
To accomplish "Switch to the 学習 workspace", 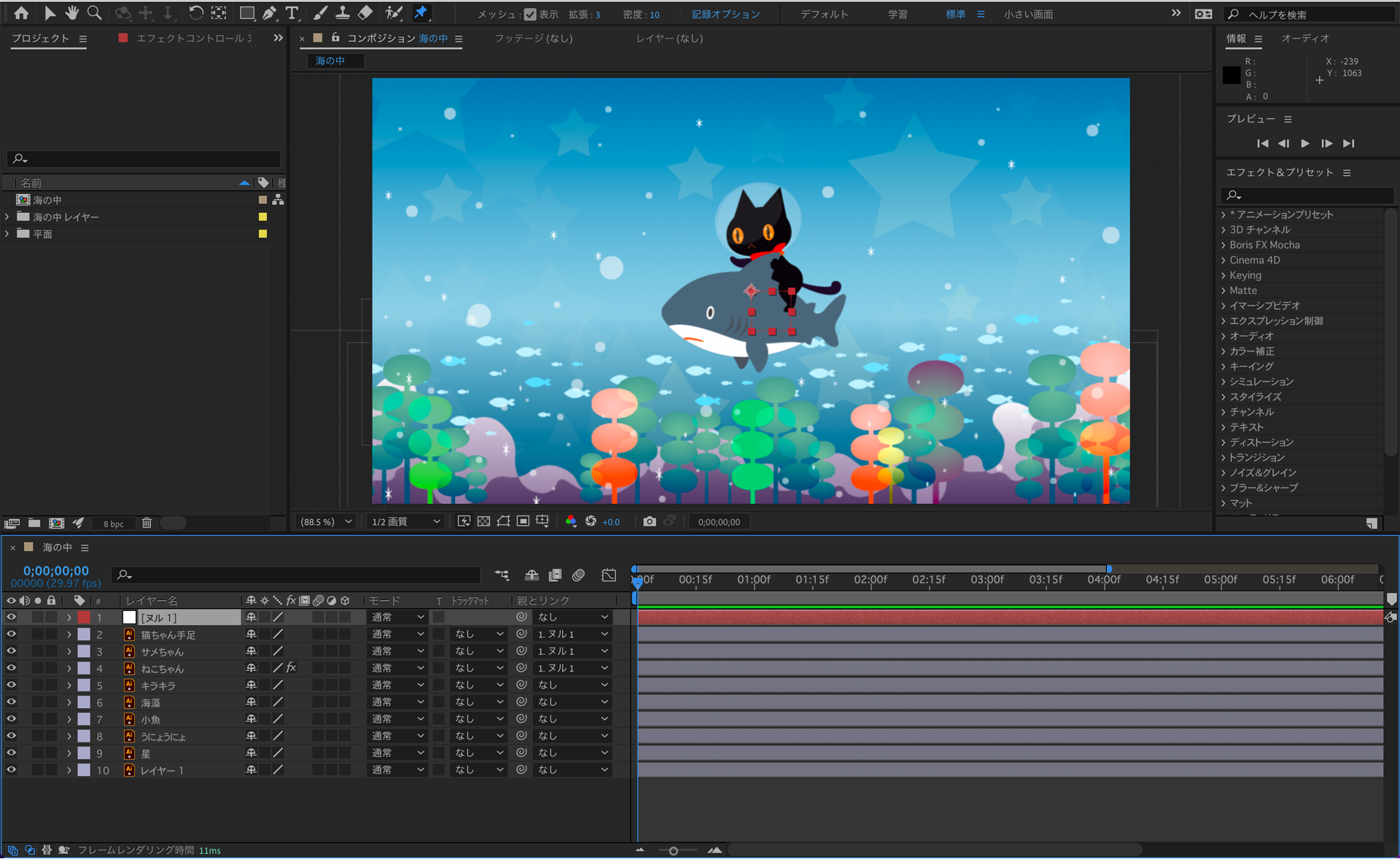I will (x=897, y=14).
